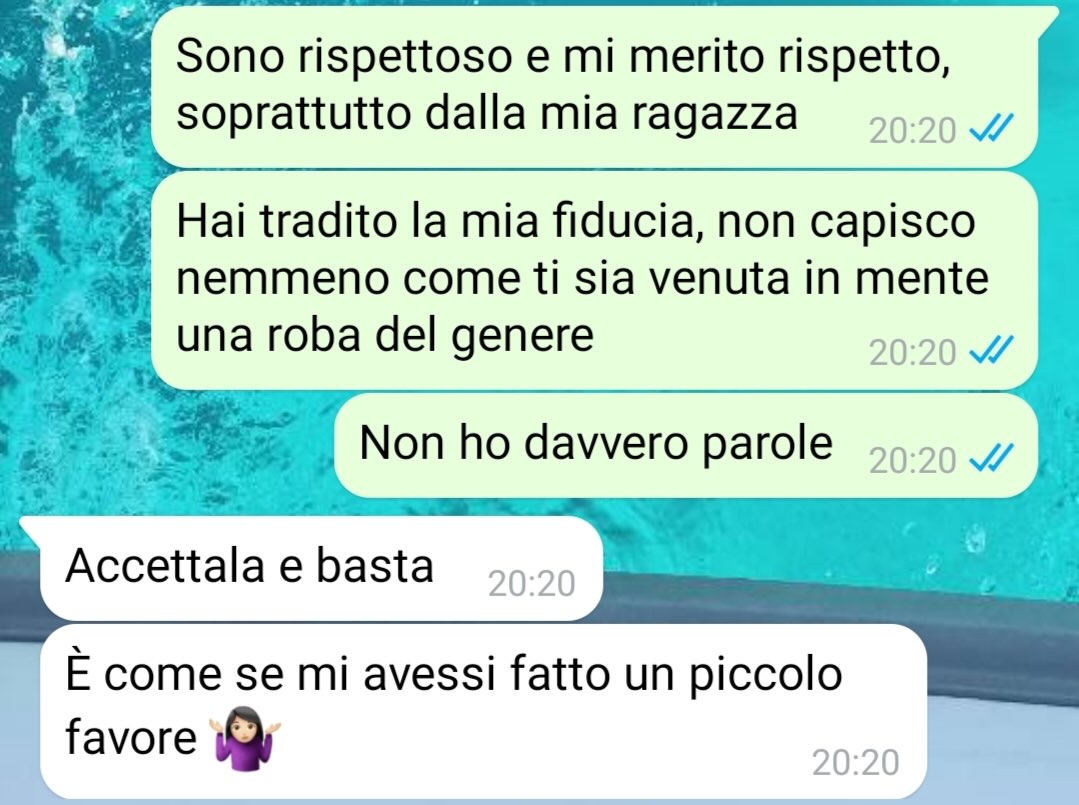Click the tail of the 'Accettala e basta' bubble
The height and width of the screenshot is (805, 1079).
pos(31,527)
